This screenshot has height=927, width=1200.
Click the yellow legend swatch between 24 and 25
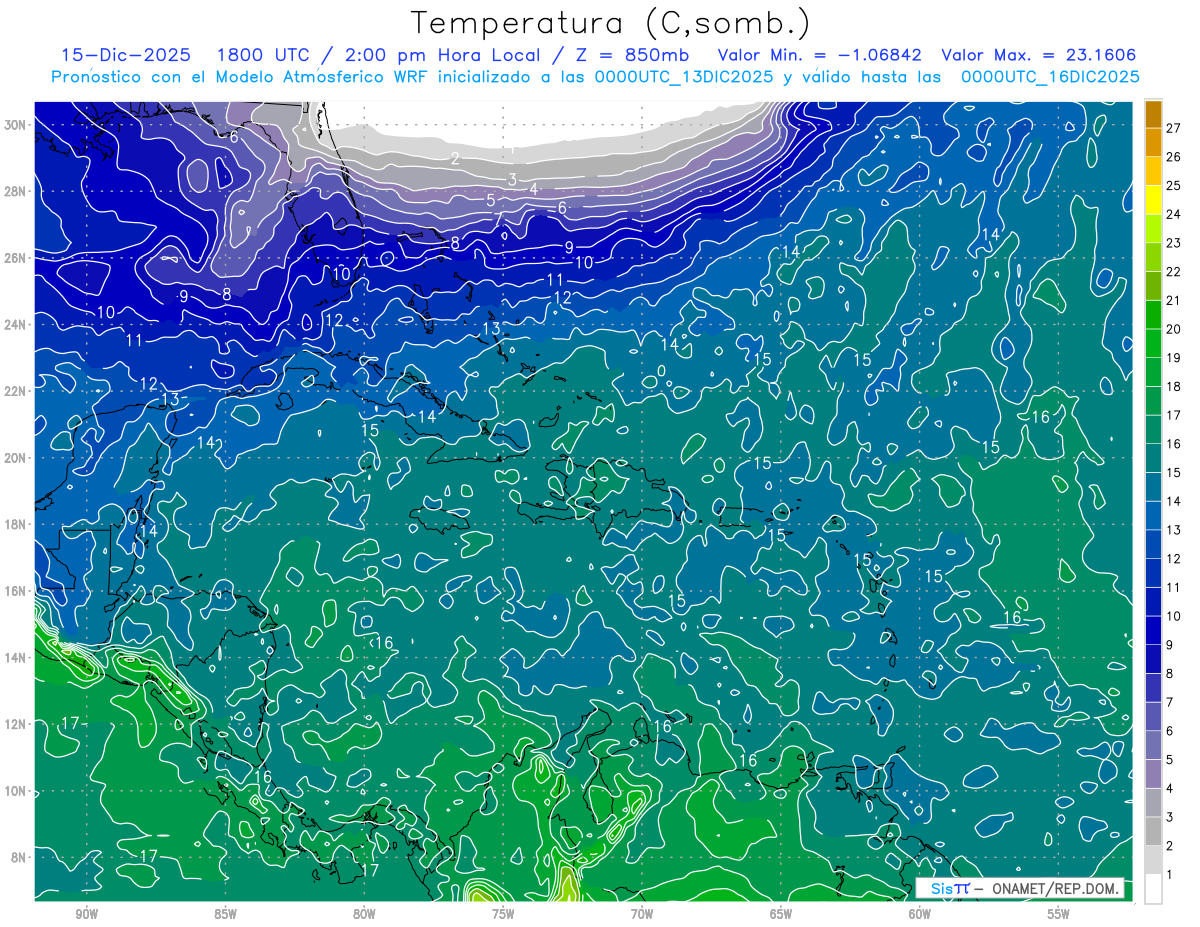[1153, 200]
